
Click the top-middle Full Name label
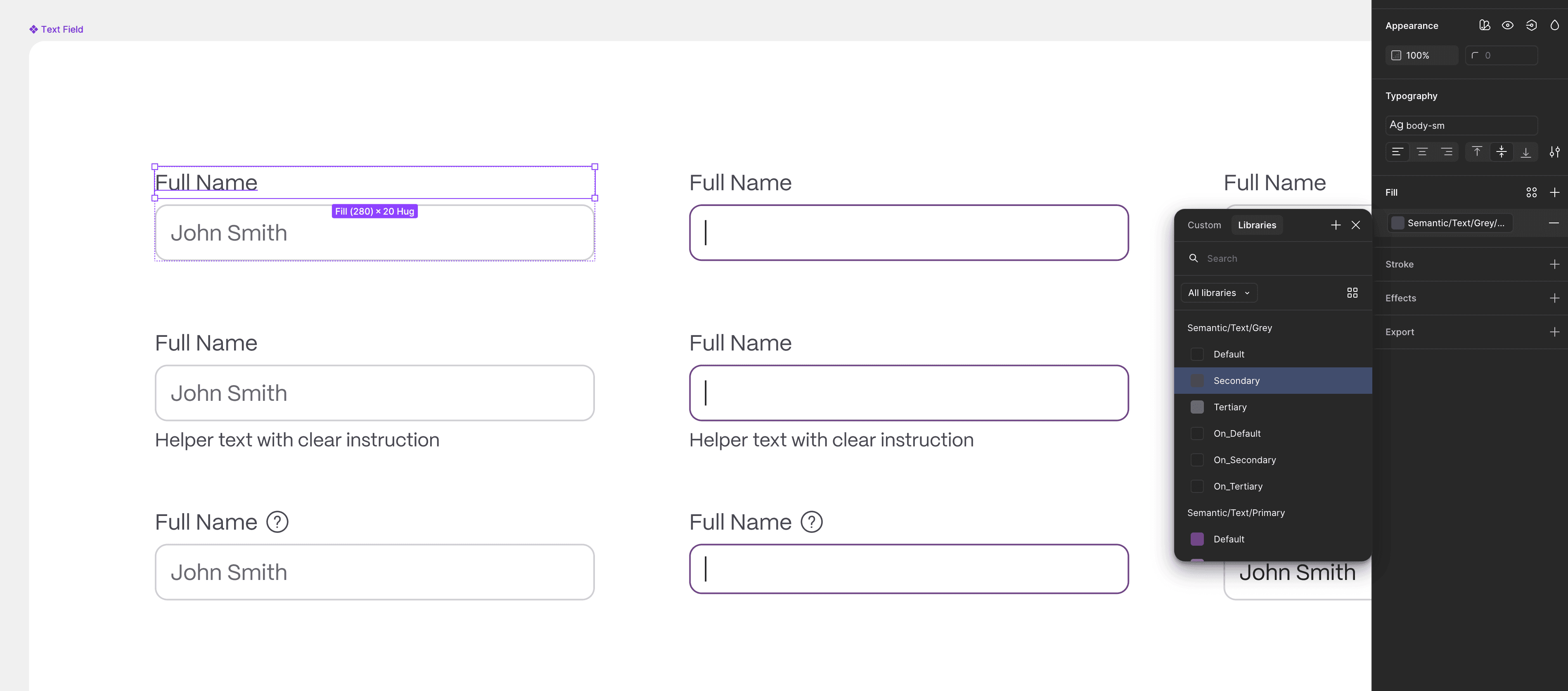click(x=740, y=182)
